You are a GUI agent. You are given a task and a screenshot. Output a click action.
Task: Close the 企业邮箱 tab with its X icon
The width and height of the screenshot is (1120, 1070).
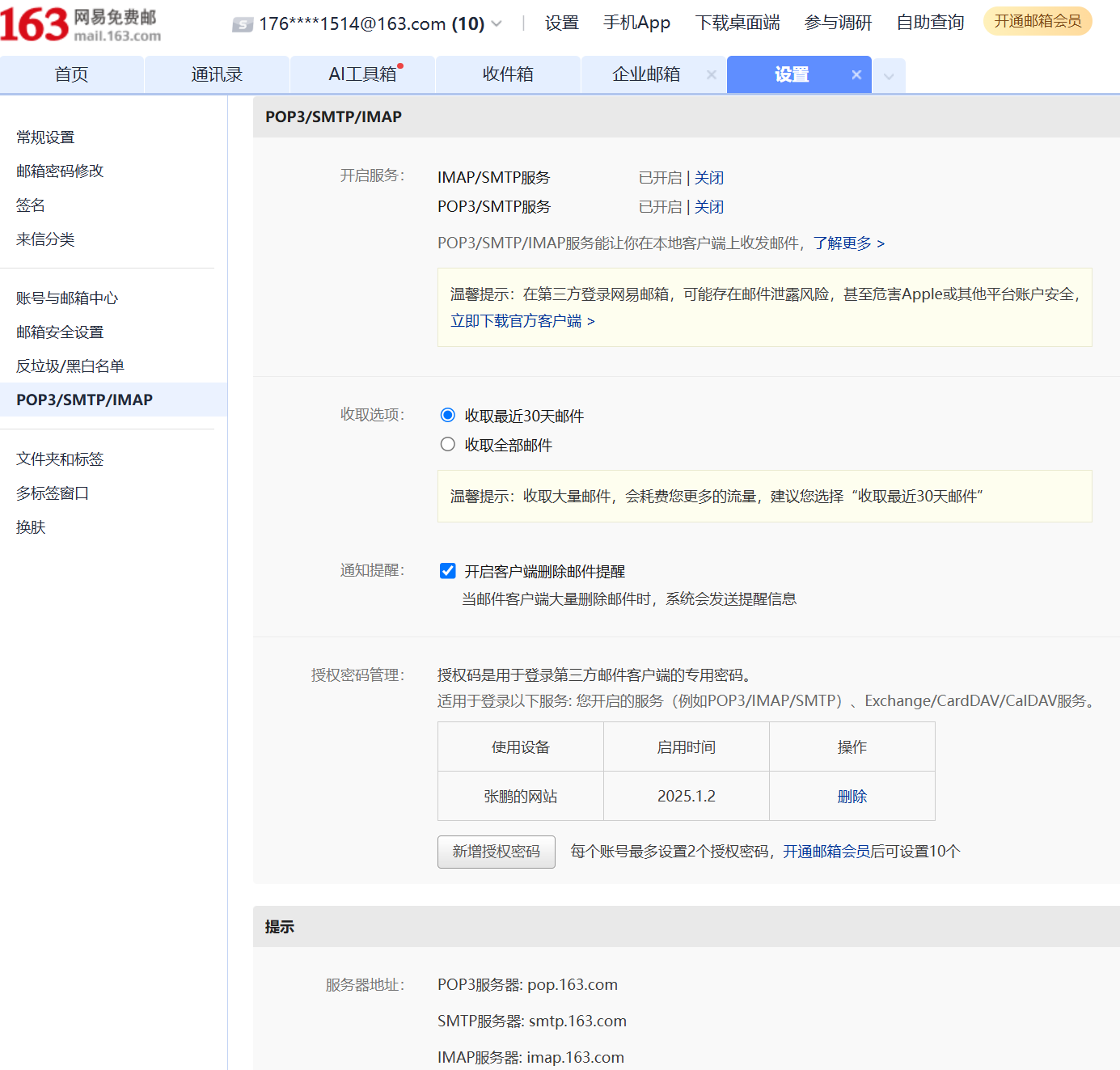pyautogui.click(x=712, y=75)
